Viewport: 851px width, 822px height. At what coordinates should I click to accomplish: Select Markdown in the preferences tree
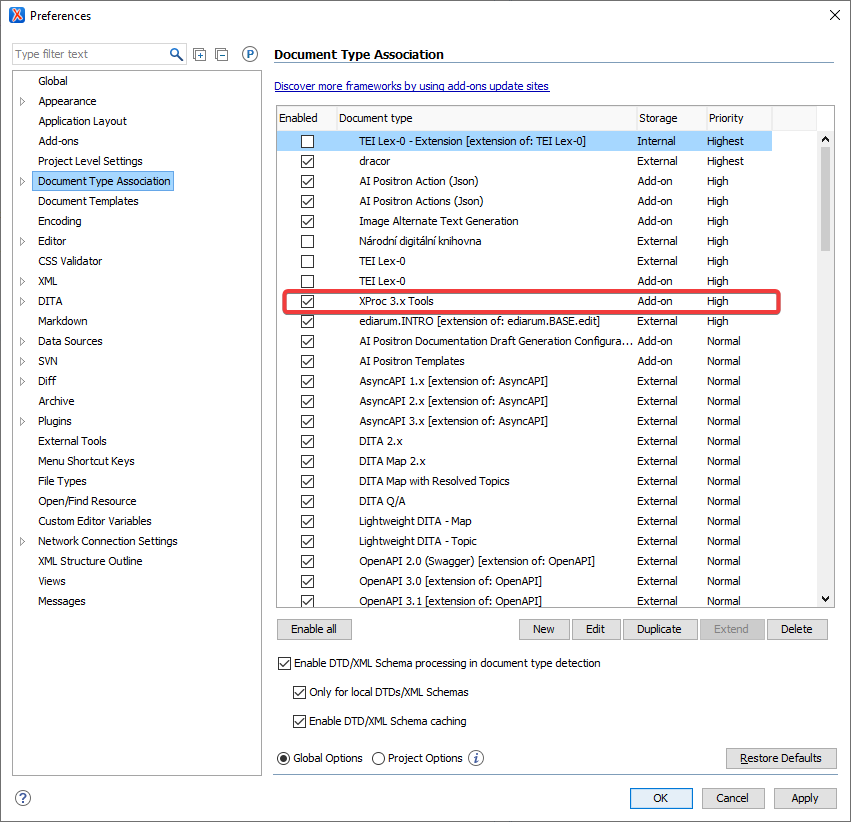pyautogui.click(x=62, y=321)
